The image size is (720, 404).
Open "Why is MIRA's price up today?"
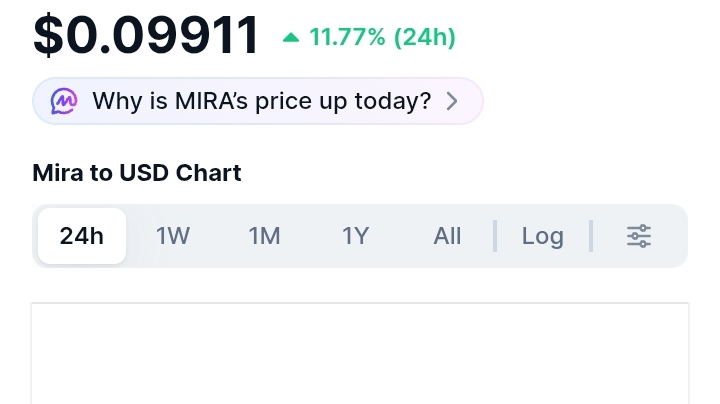coord(261,101)
